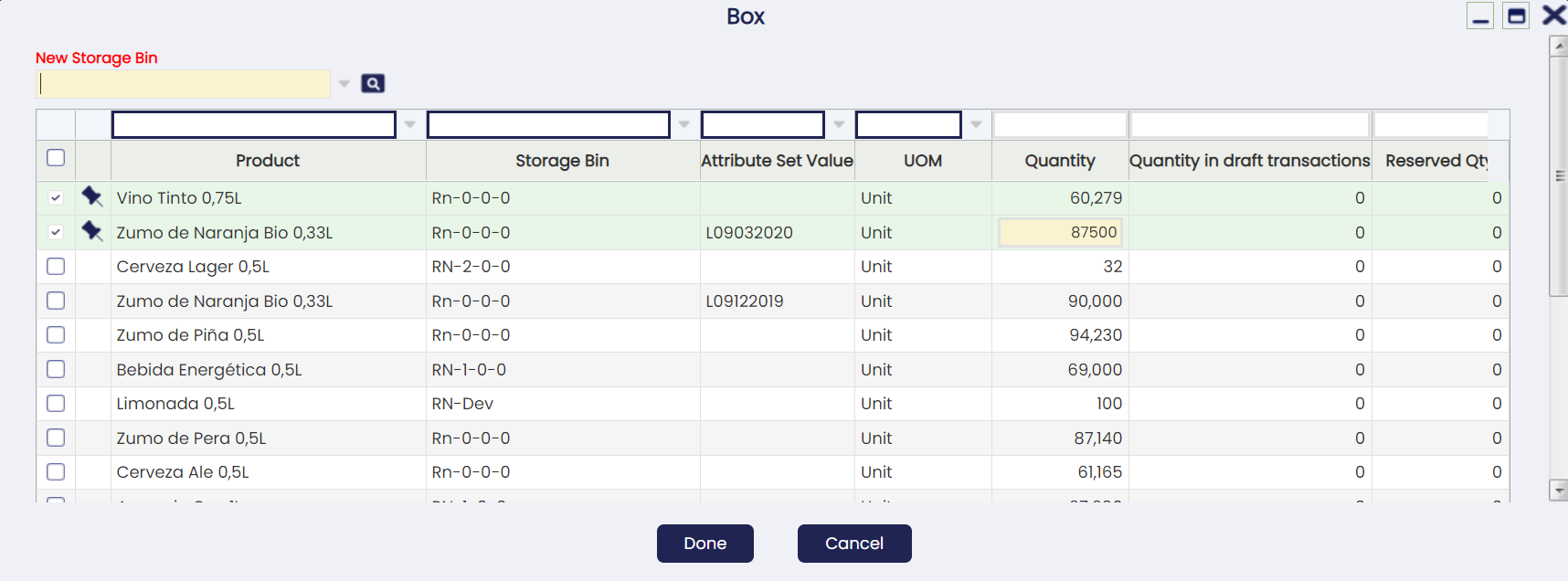Sort by the Quantity column header
The height and width of the screenshot is (581, 1568).
click(x=1060, y=161)
